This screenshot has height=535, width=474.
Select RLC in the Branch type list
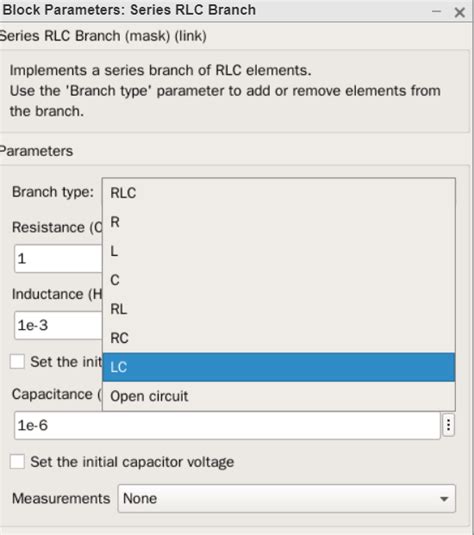click(x=278, y=193)
